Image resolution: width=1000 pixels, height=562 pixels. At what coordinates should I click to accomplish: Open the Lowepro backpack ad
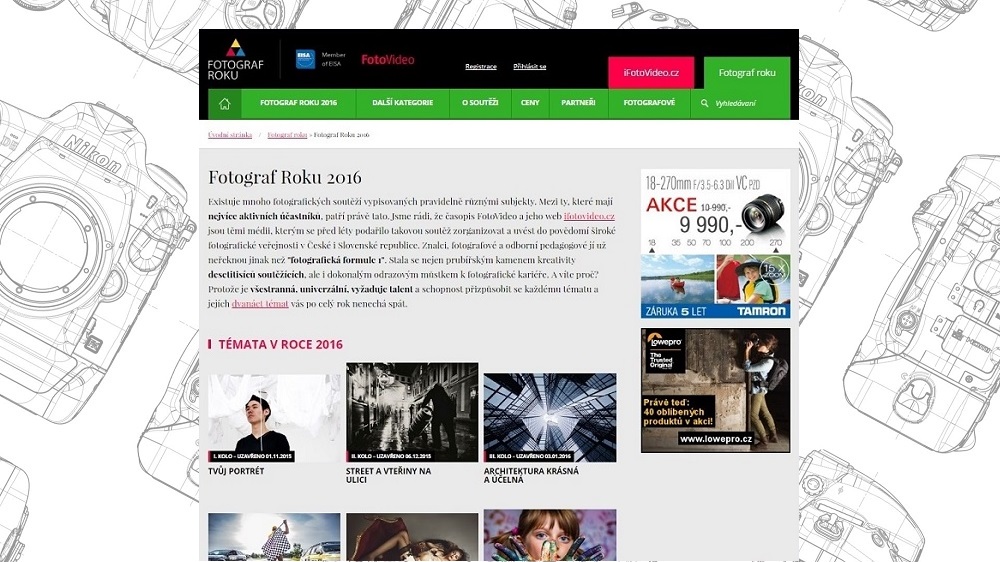(716, 390)
